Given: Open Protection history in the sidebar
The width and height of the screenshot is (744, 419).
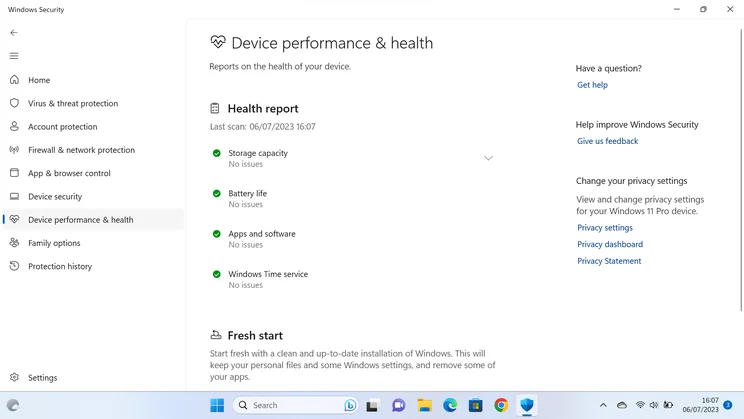Looking at the screenshot, I should click(93, 266).
